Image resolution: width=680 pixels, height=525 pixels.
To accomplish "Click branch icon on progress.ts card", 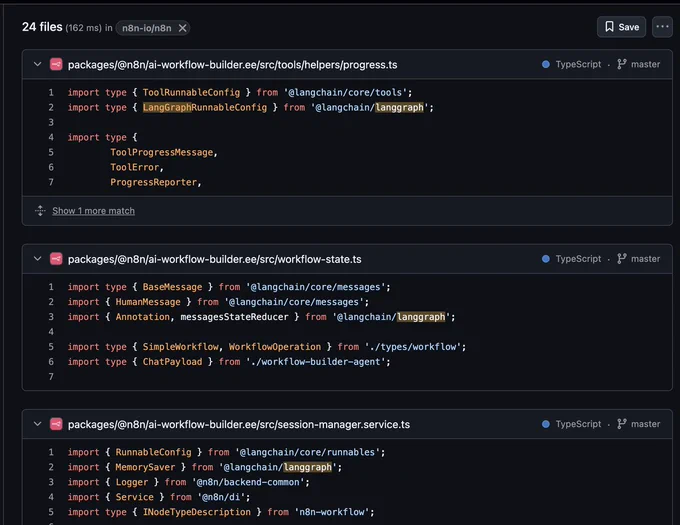I will pos(621,64).
